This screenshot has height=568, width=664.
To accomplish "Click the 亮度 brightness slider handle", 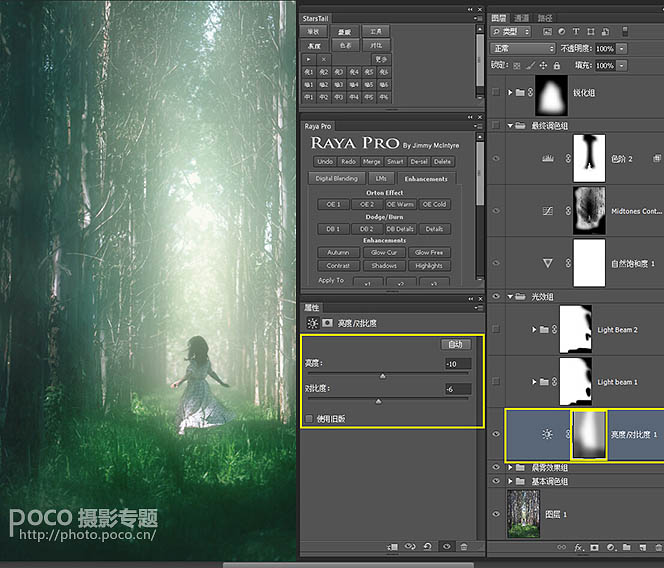I will point(383,376).
